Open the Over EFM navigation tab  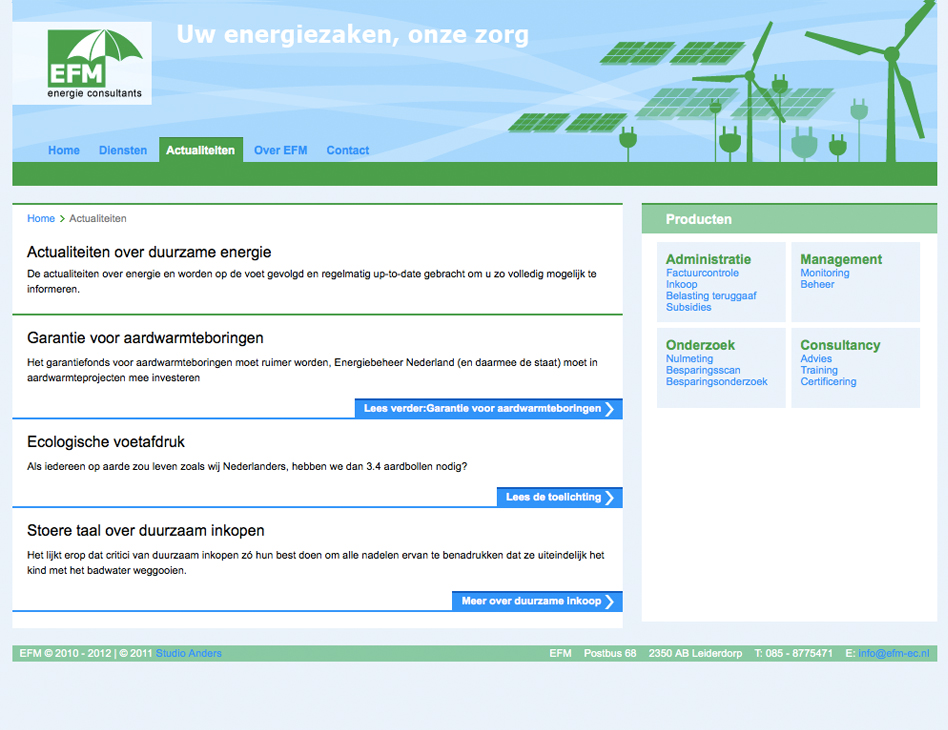point(281,150)
